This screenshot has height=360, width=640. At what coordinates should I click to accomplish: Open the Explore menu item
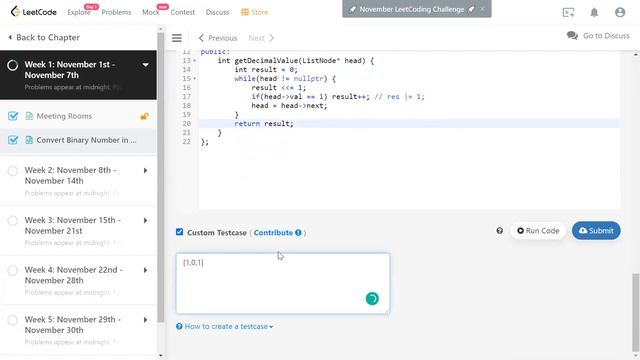point(79,12)
